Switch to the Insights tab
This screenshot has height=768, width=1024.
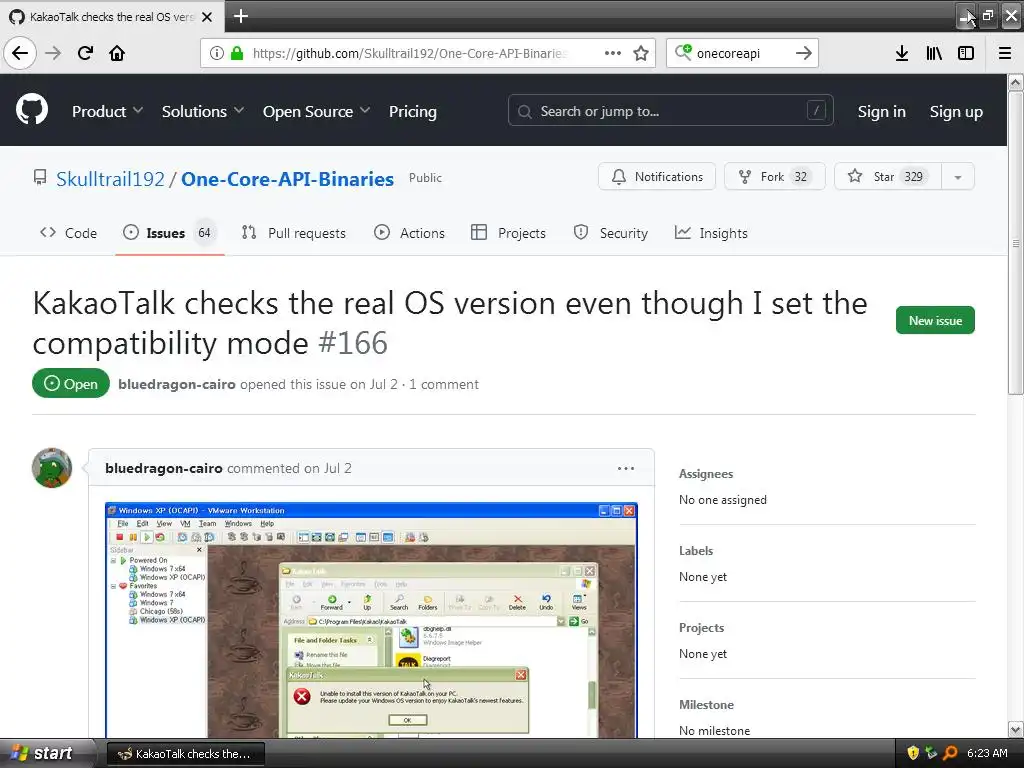click(x=711, y=233)
